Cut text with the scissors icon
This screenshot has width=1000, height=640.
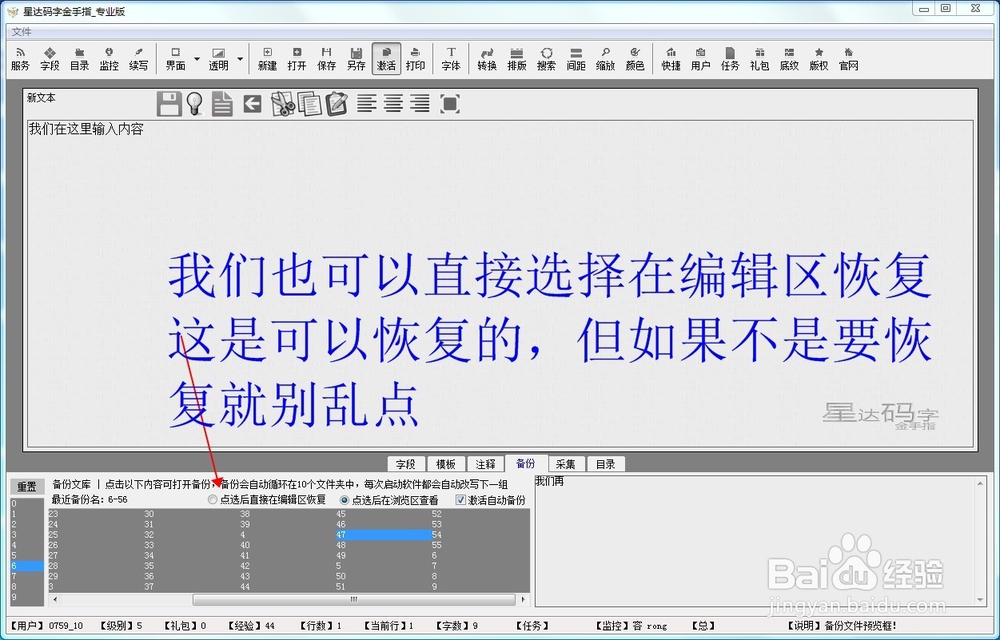[283, 103]
